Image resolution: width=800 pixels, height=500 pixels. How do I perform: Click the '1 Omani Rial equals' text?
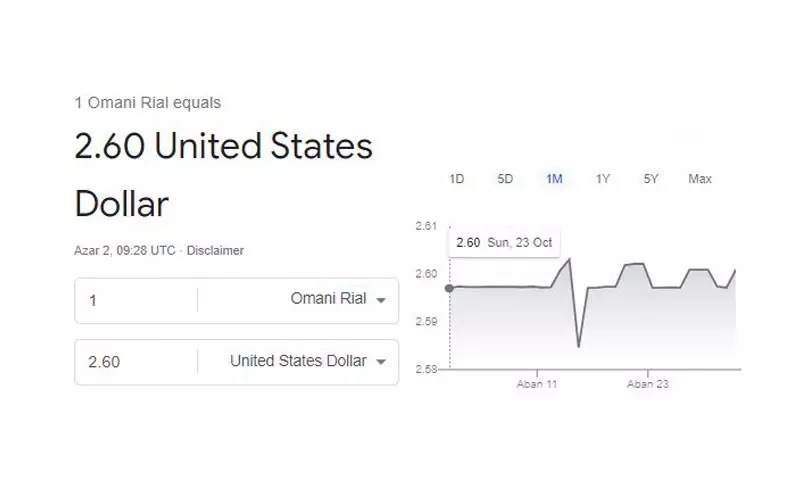(x=148, y=102)
